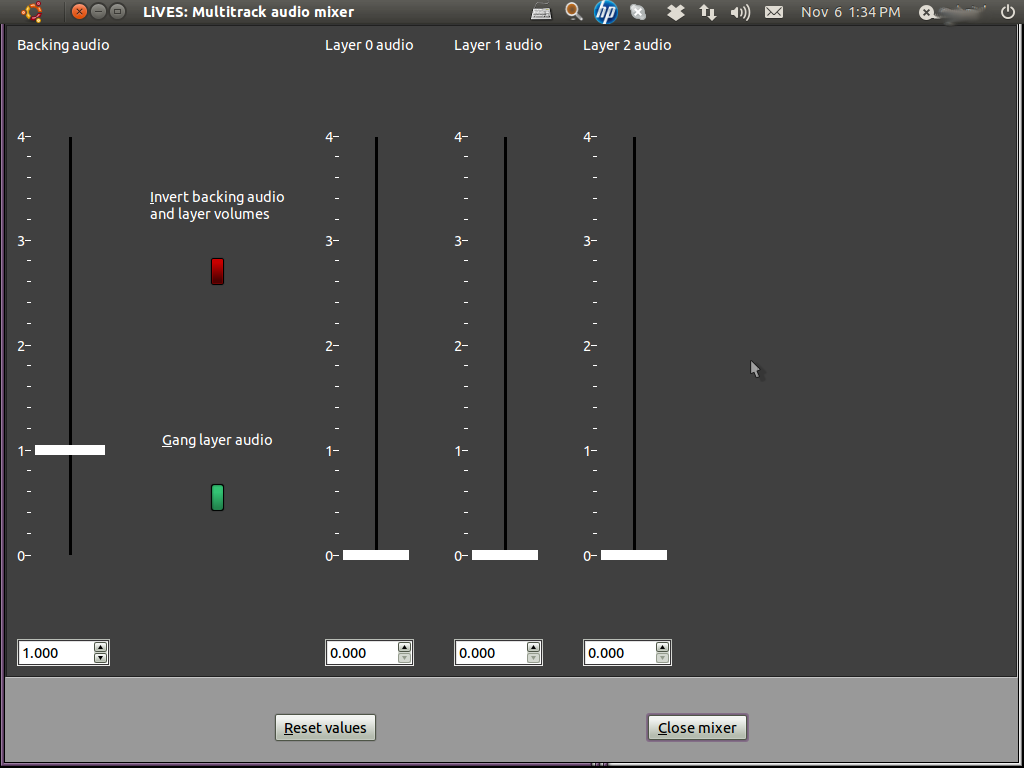Increase Backing audio value with up arrow

pos(100,647)
